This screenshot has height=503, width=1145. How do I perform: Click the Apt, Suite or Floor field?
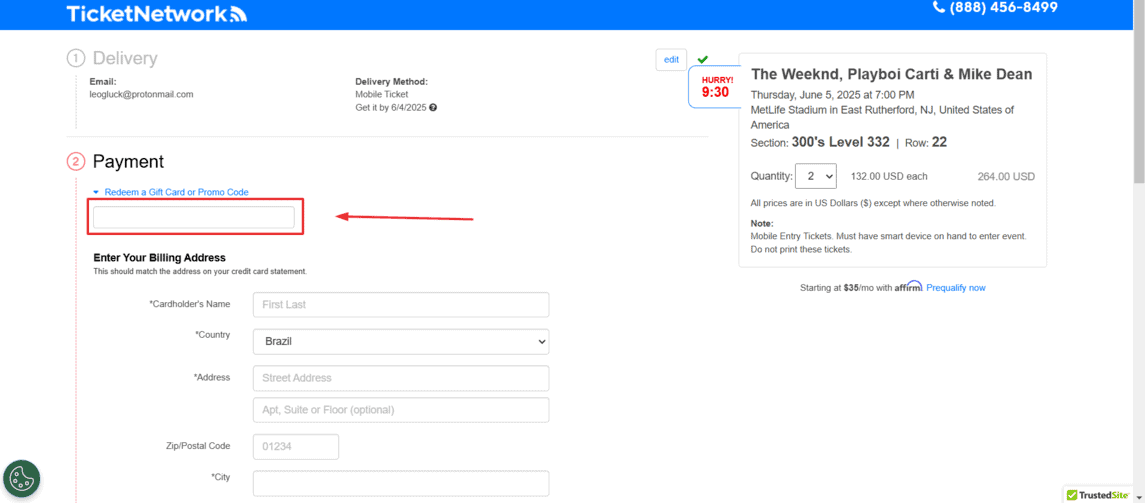401,410
